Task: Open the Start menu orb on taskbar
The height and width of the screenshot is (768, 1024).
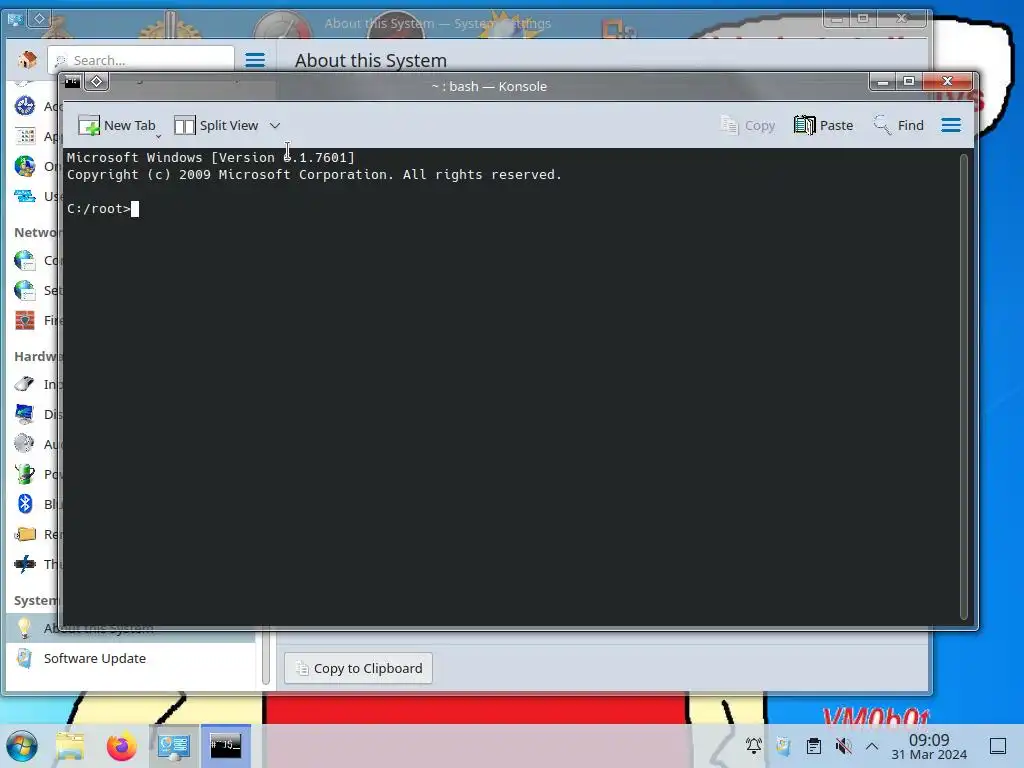Action: click(22, 746)
